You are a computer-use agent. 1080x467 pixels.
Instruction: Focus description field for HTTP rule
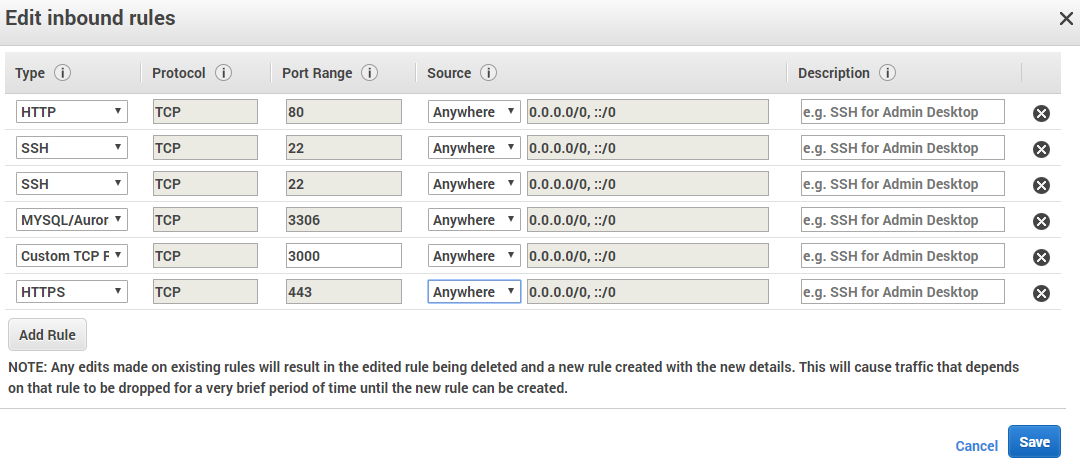point(902,112)
